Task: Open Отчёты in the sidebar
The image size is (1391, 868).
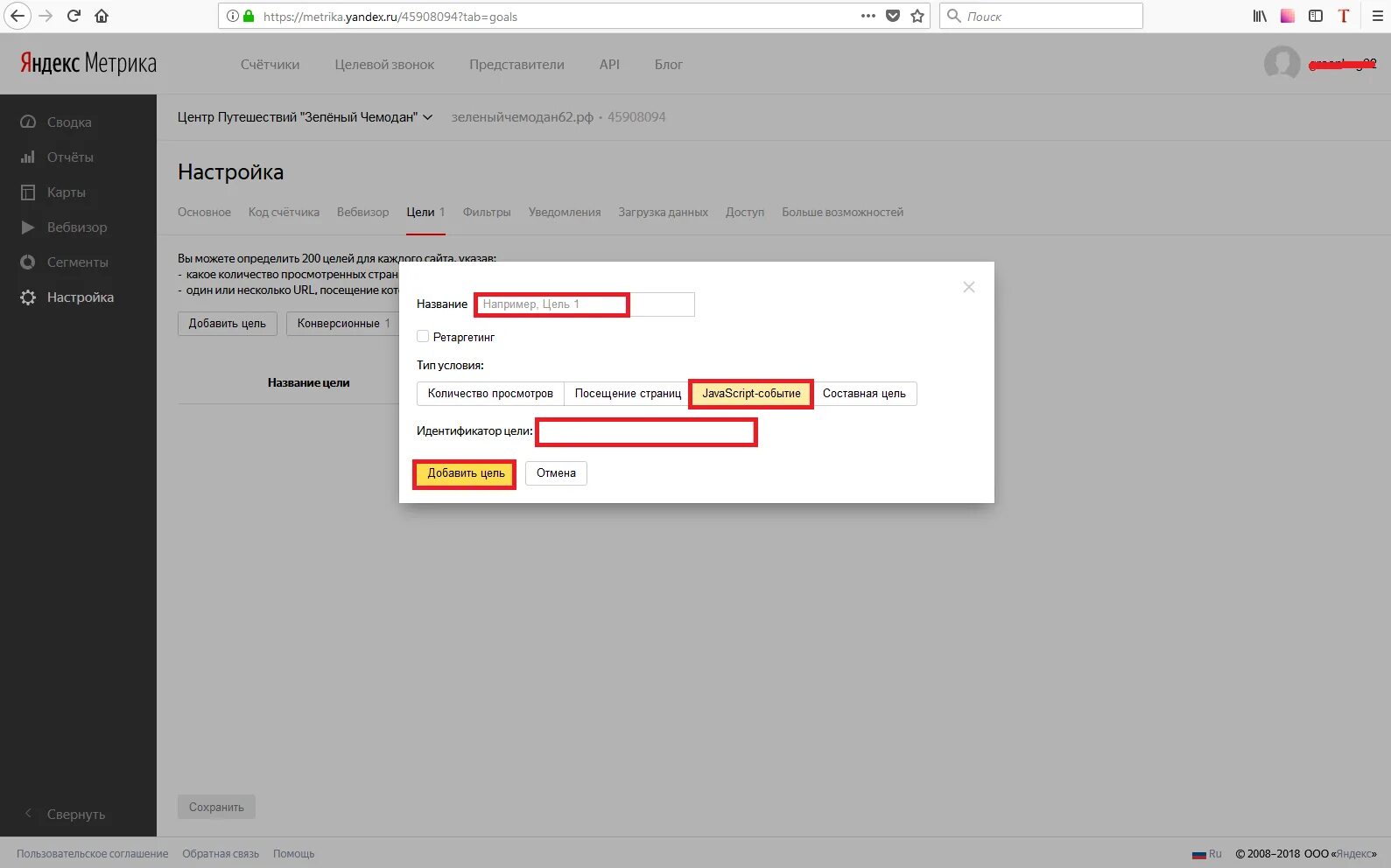Action: [x=70, y=157]
